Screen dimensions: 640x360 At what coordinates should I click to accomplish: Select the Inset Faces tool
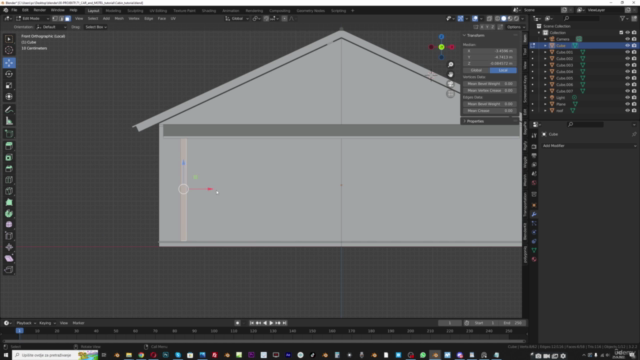click(x=9, y=158)
